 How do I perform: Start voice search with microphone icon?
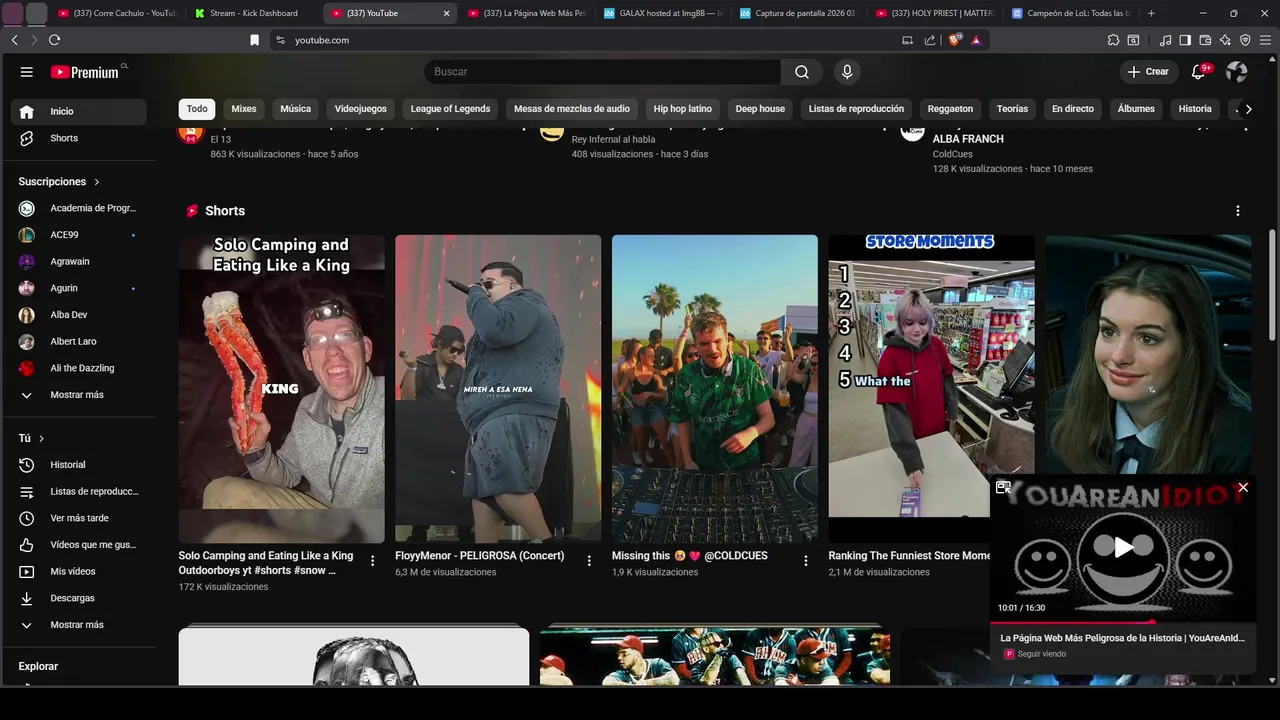point(847,72)
